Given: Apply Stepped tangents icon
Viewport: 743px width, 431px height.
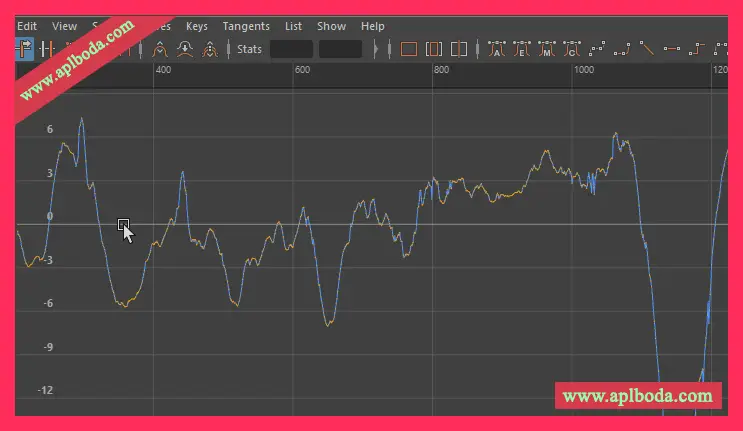Looking at the screenshot, I should (x=697, y=48).
